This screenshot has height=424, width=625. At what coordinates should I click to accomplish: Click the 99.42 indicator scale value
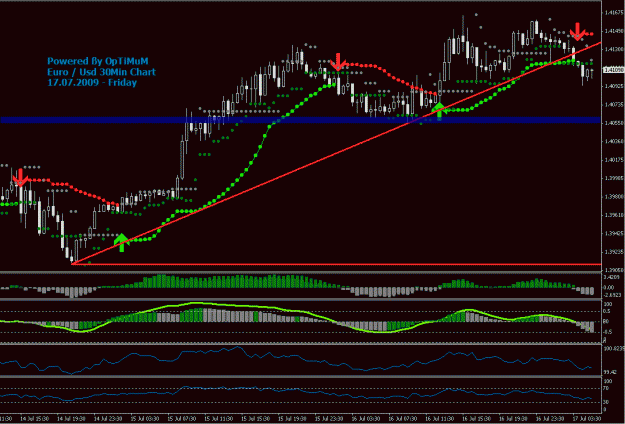(609, 372)
